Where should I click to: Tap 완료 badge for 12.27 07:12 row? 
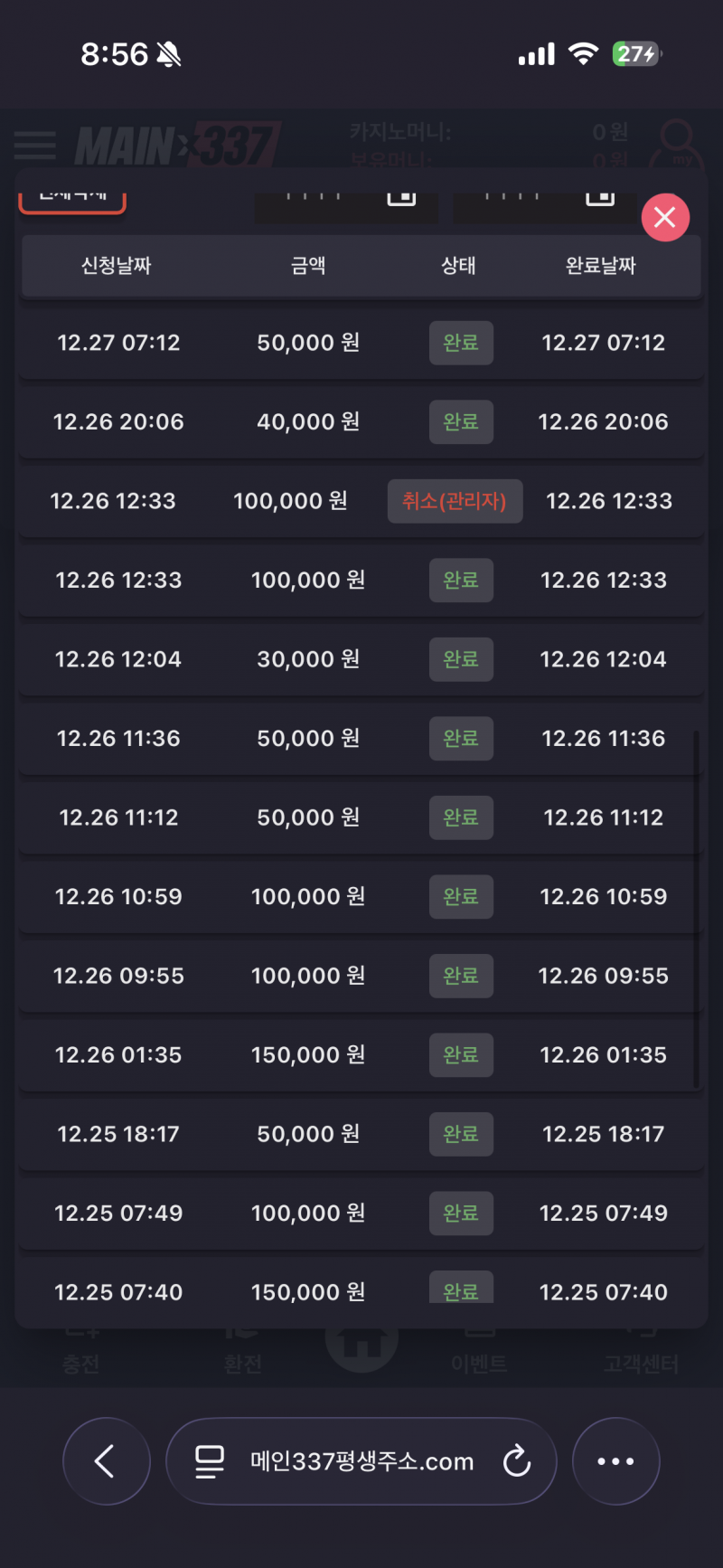pyautogui.click(x=461, y=343)
